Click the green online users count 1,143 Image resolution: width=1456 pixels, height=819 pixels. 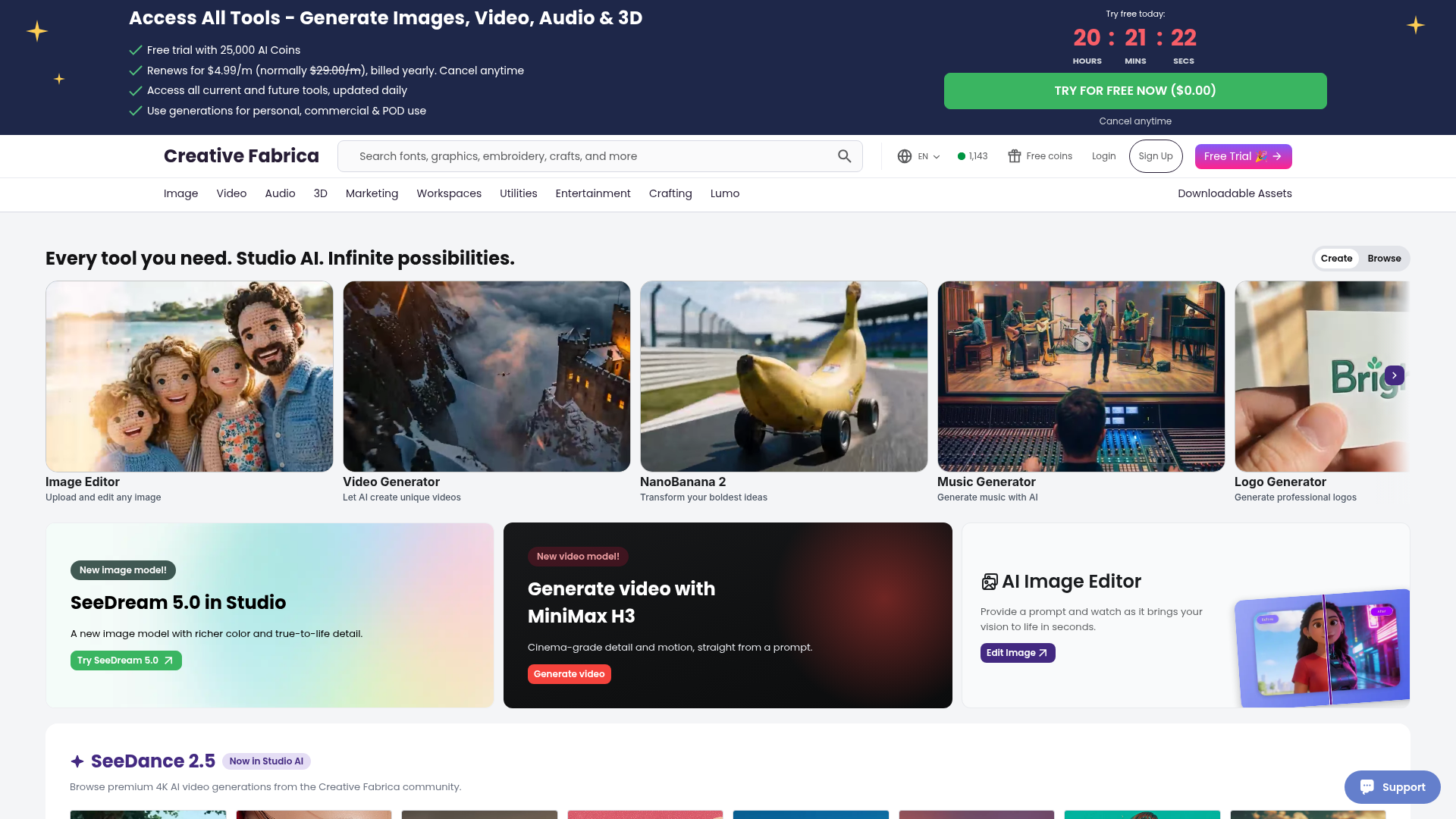point(972,156)
